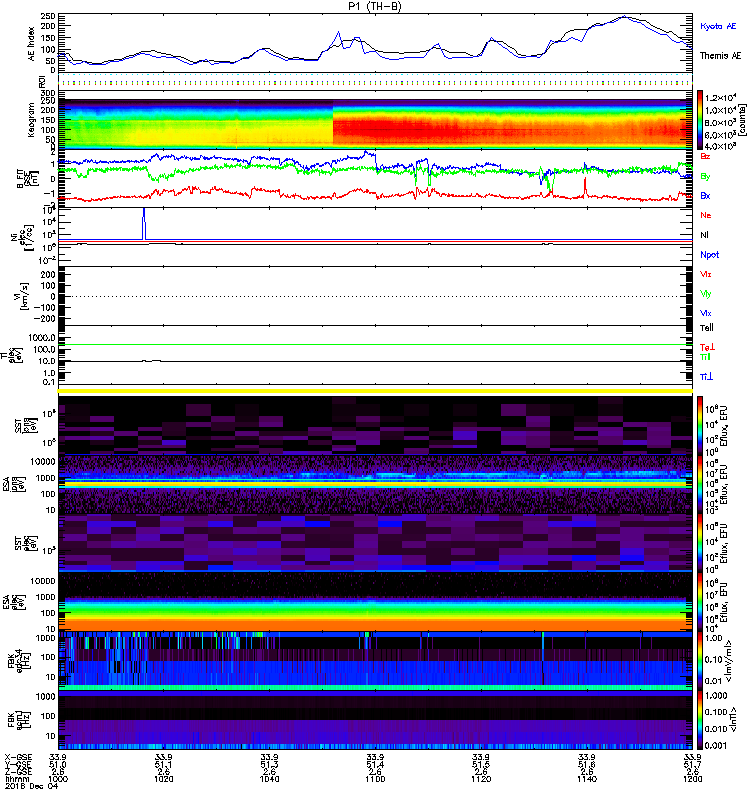The height and width of the screenshot is (800, 750).
Task: Select the blue Npot legend label
Action: tap(709, 255)
